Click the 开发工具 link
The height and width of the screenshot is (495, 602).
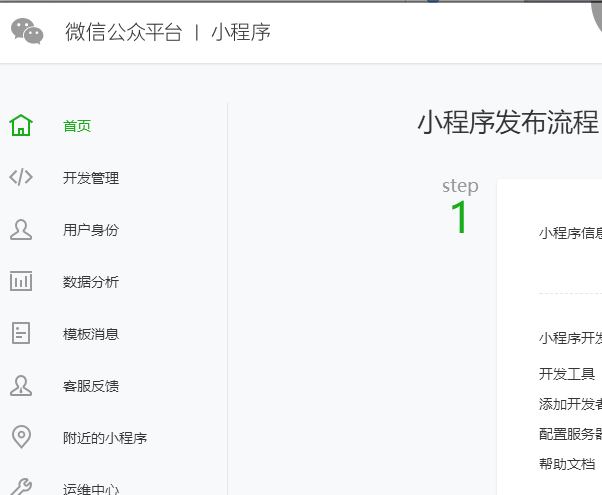(567, 374)
